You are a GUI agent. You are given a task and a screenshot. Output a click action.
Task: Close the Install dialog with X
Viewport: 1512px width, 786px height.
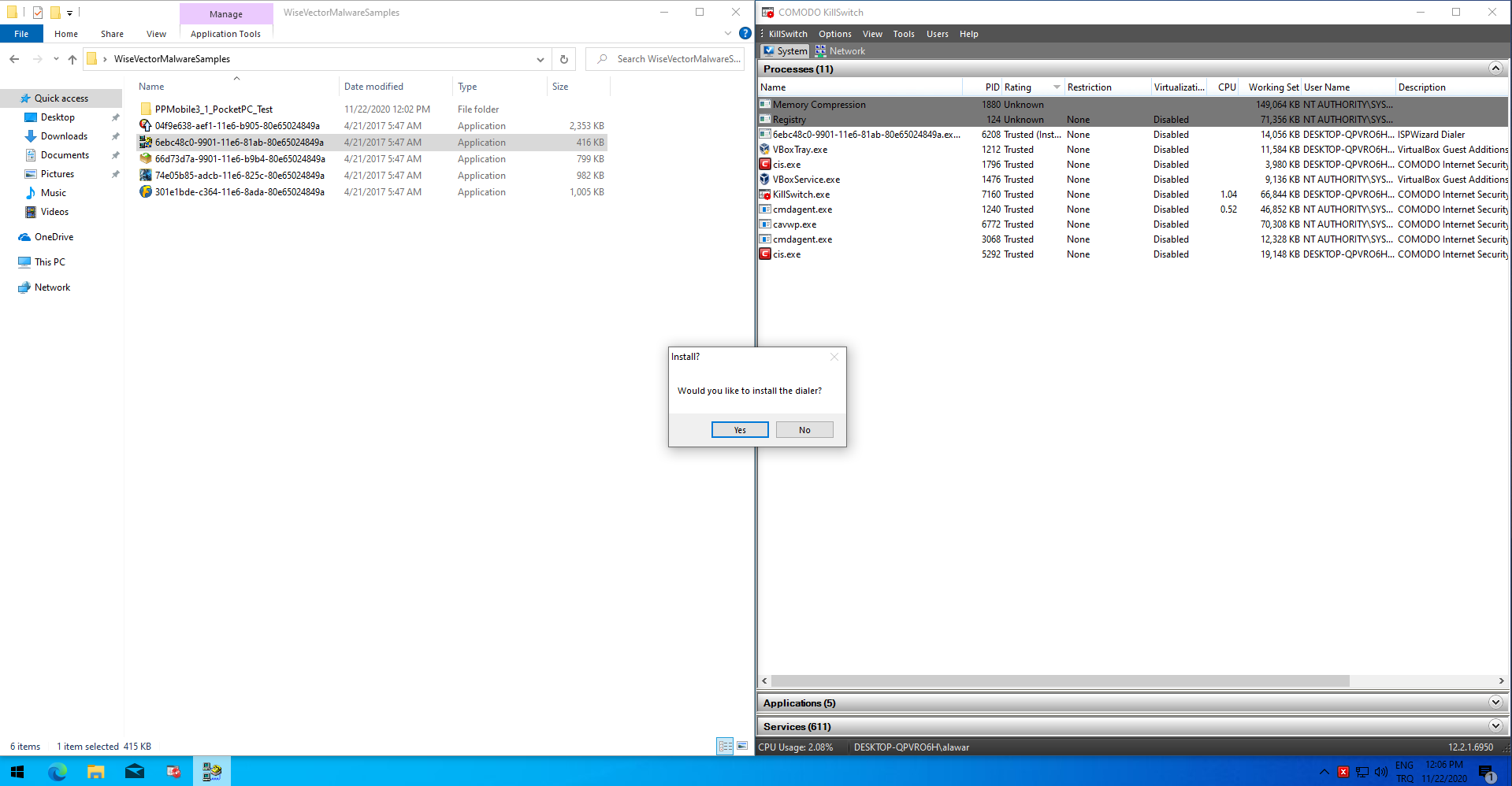(834, 357)
